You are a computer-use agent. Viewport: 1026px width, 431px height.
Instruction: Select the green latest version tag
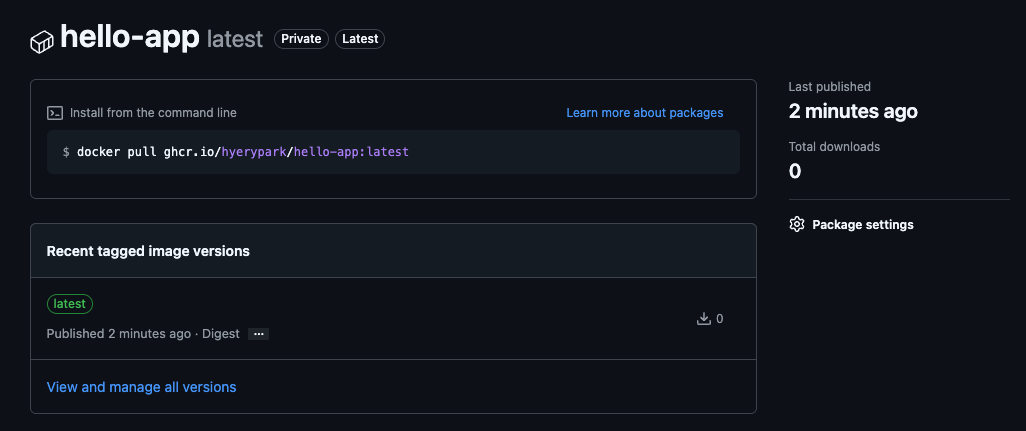point(70,304)
